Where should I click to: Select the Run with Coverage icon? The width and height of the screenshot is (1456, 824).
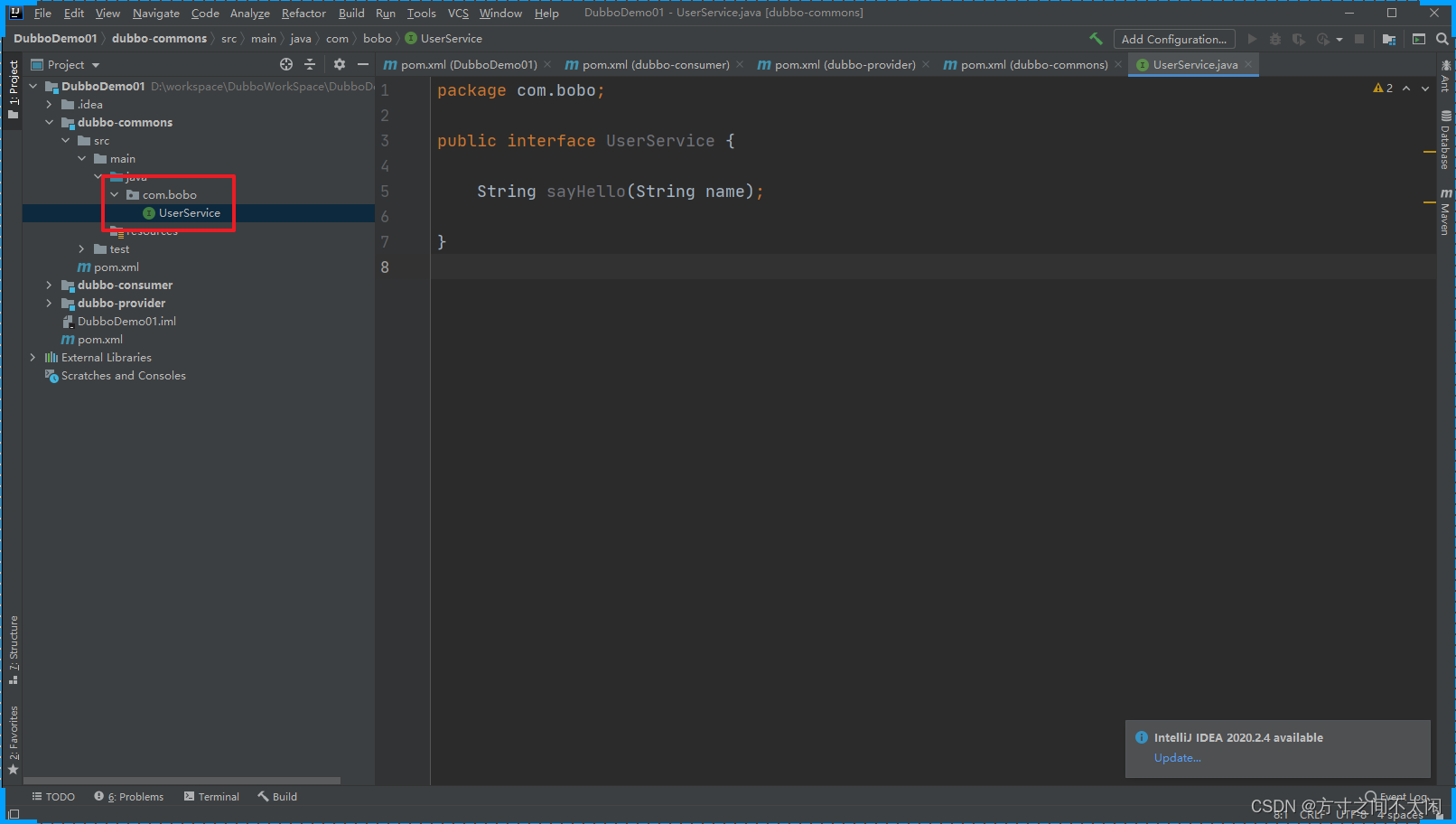[x=1299, y=39]
